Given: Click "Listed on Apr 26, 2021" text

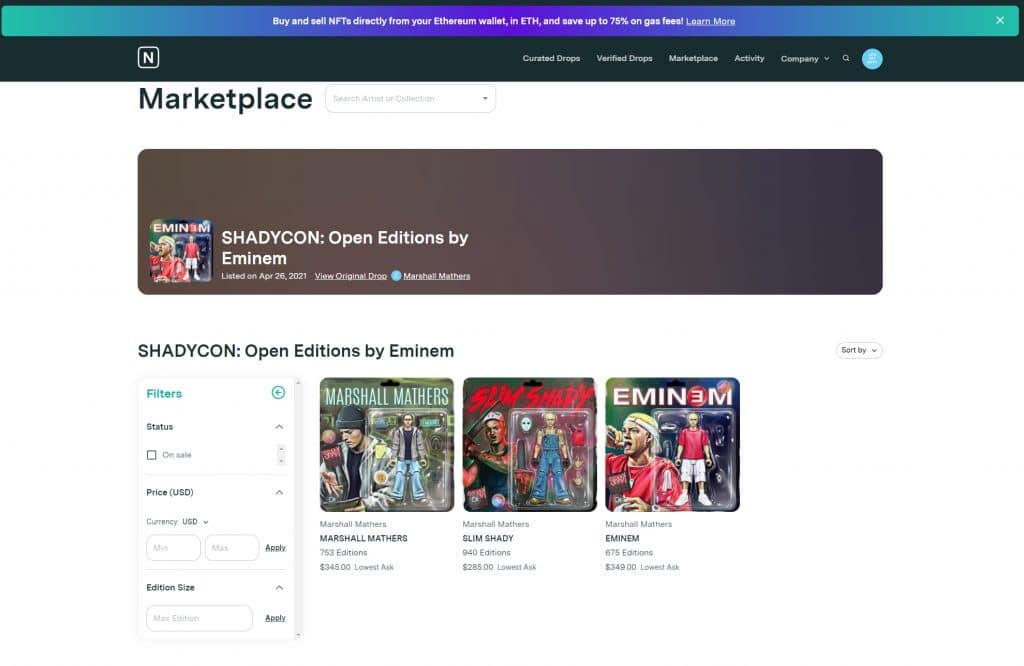Looking at the screenshot, I should point(264,276).
